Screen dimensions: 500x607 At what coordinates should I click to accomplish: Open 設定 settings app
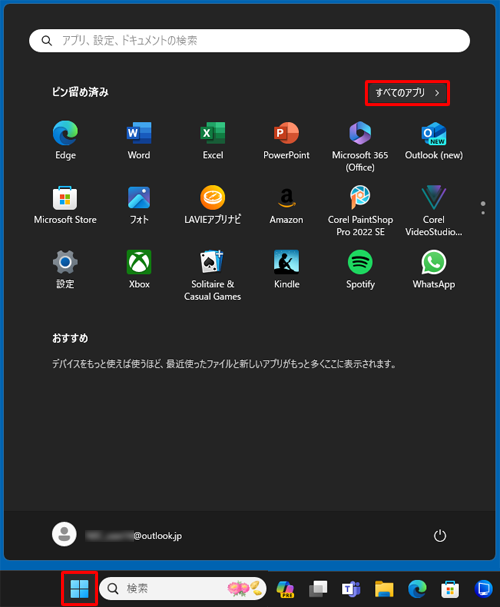click(65, 269)
